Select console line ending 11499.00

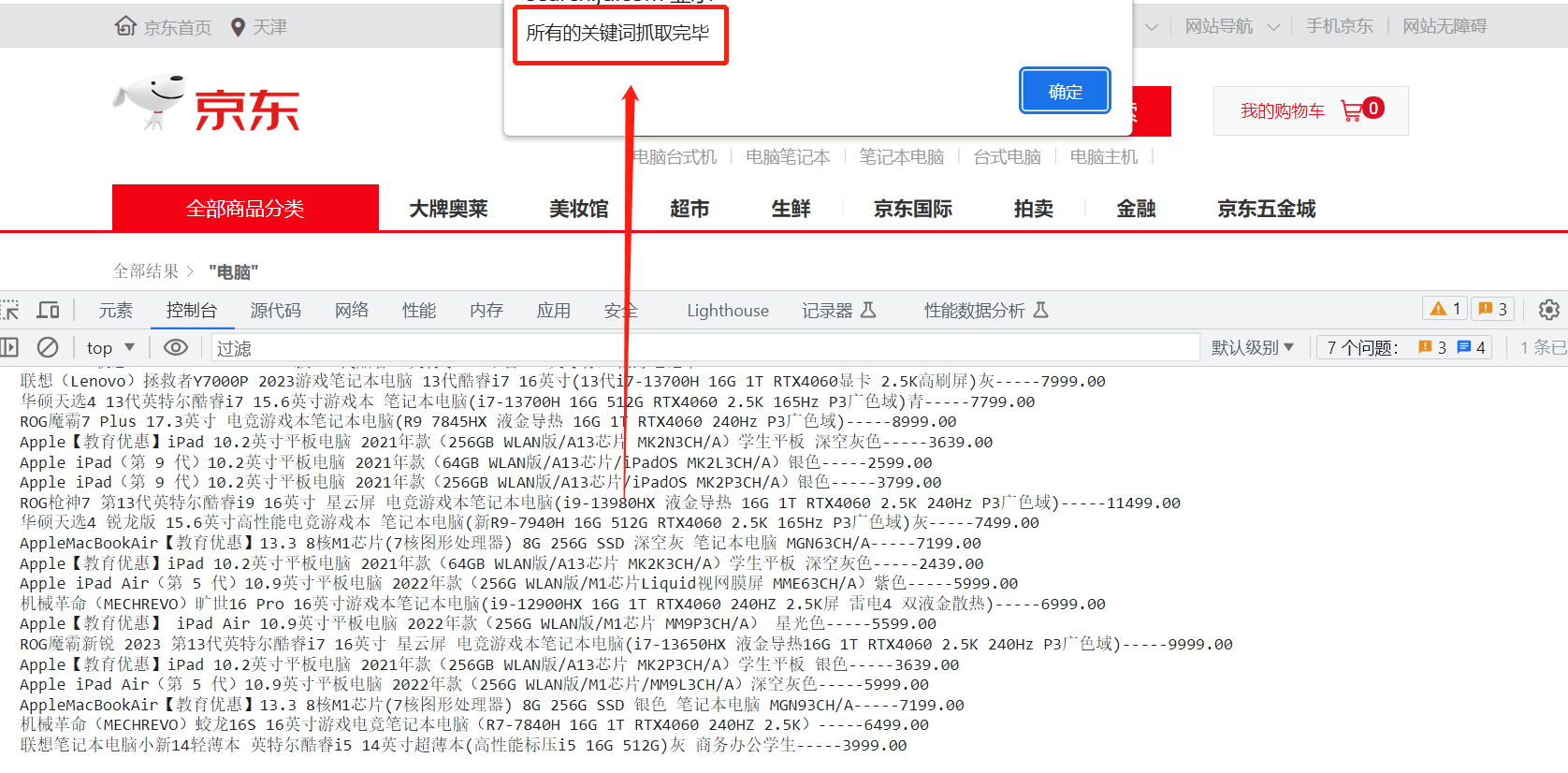tap(600, 503)
